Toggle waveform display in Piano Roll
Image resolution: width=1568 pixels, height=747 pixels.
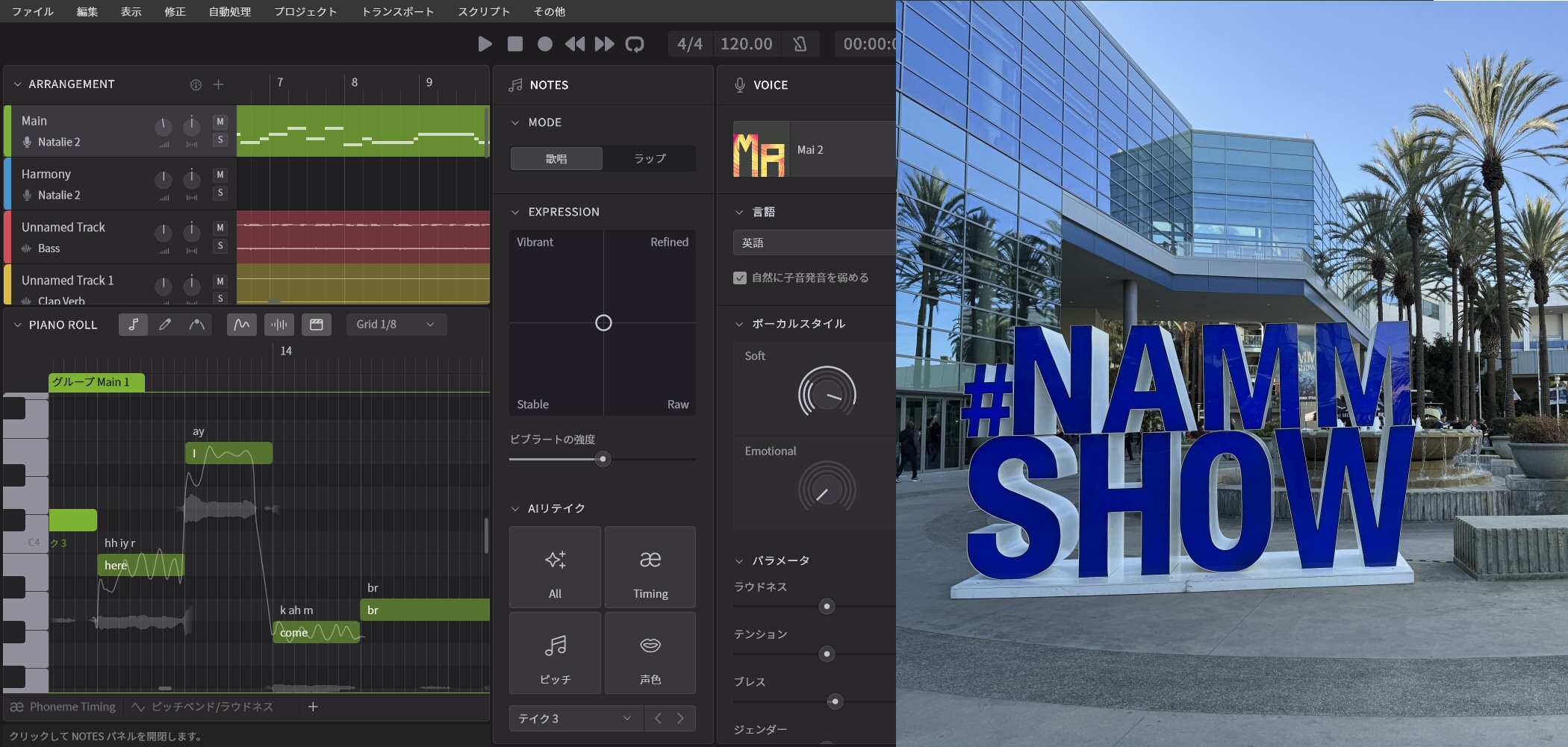pyautogui.click(x=279, y=325)
